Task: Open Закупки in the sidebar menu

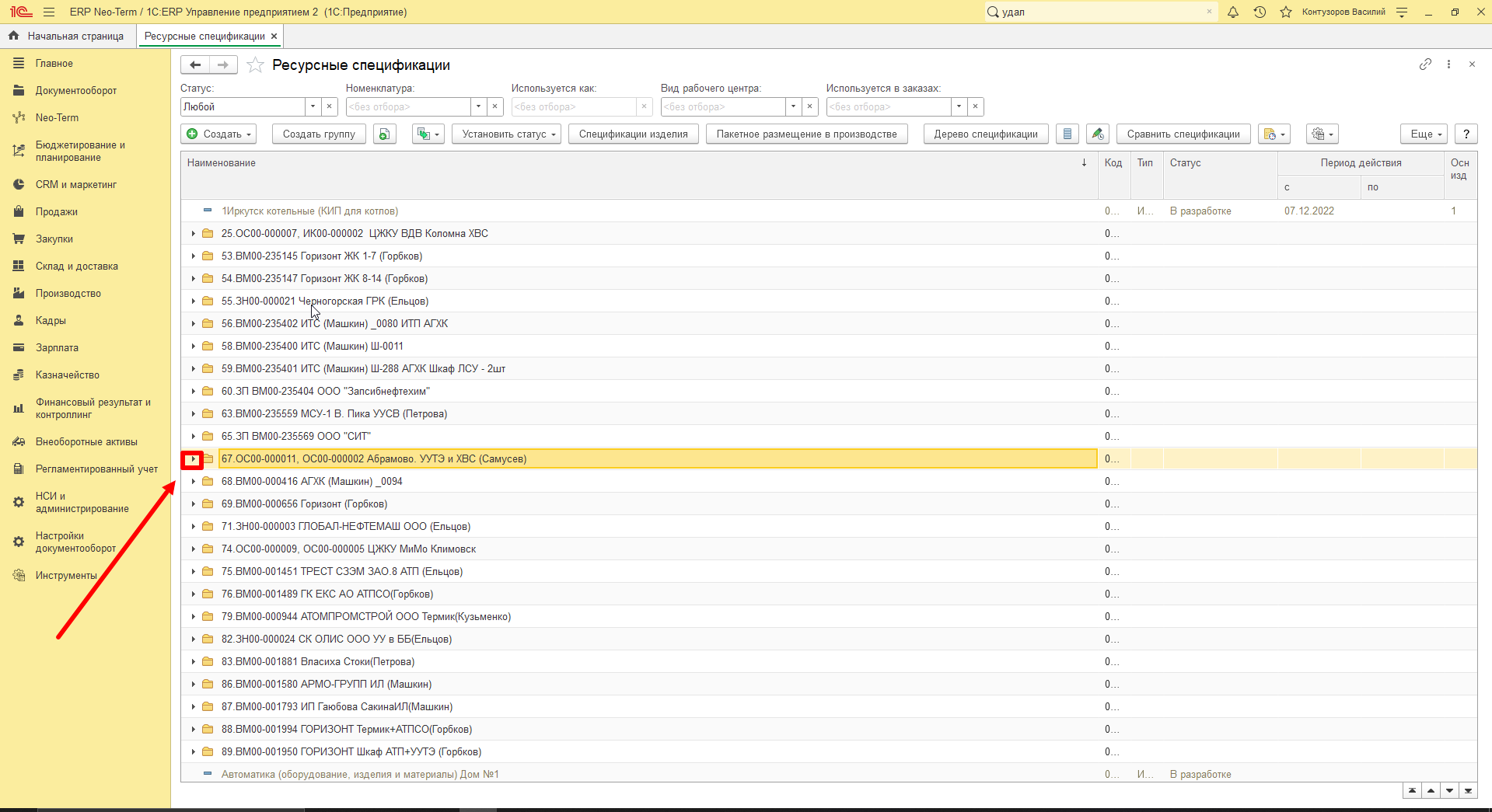Action: (x=54, y=239)
